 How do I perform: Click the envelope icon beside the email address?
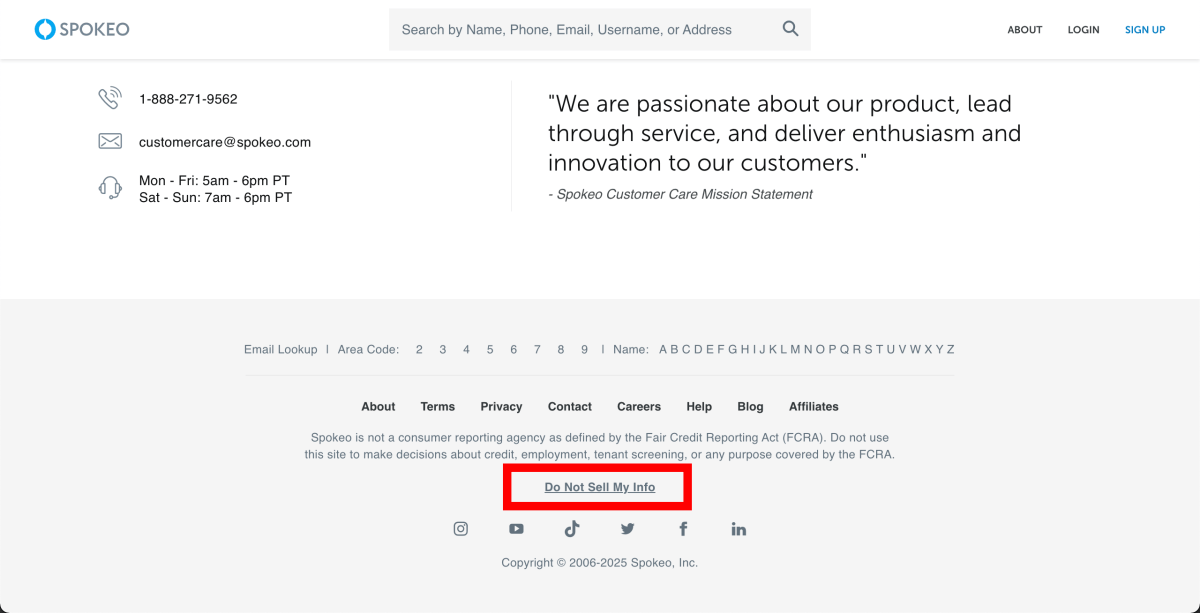[110, 141]
